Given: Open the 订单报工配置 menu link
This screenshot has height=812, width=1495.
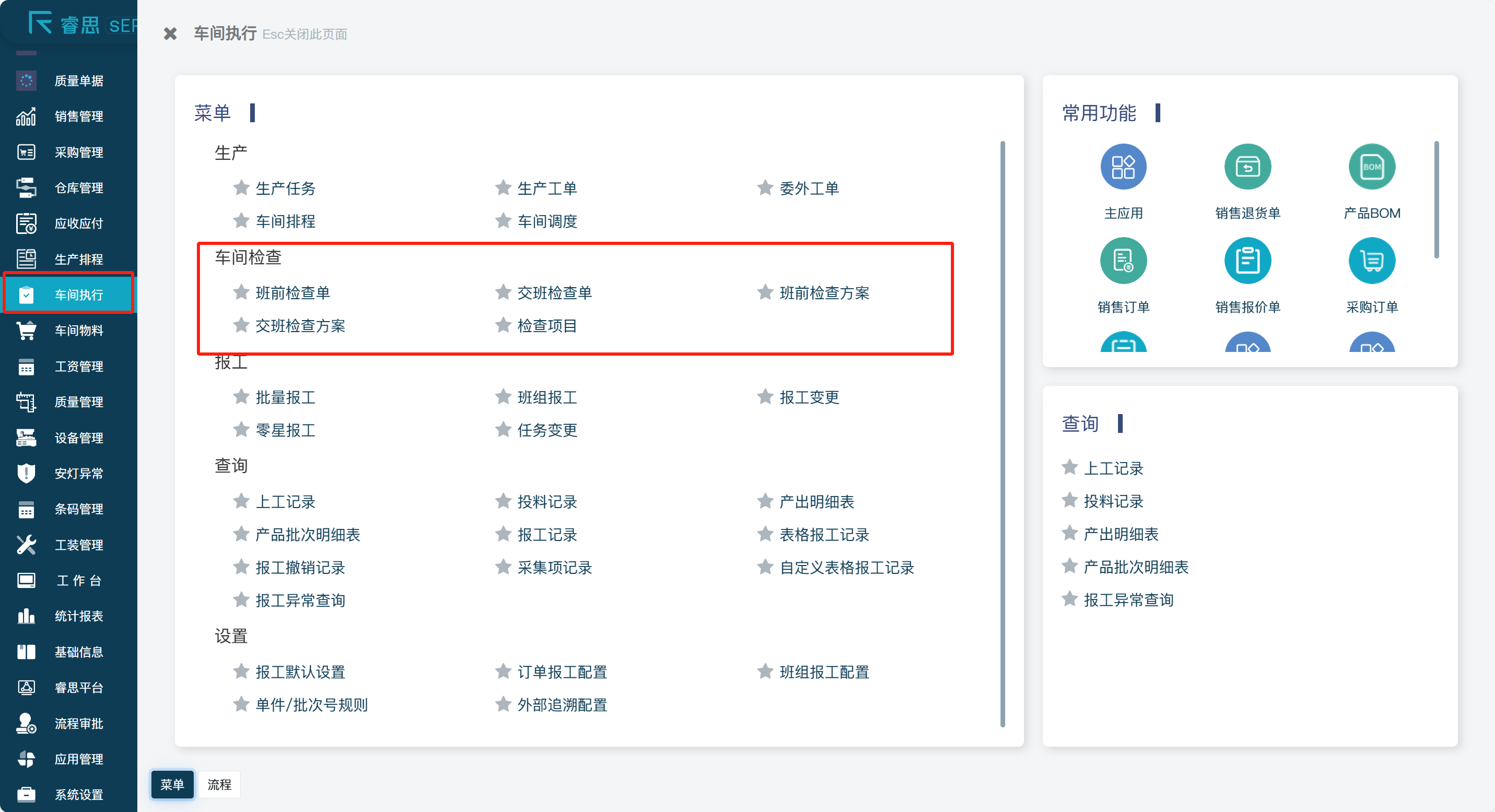Looking at the screenshot, I should click(x=562, y=672).
